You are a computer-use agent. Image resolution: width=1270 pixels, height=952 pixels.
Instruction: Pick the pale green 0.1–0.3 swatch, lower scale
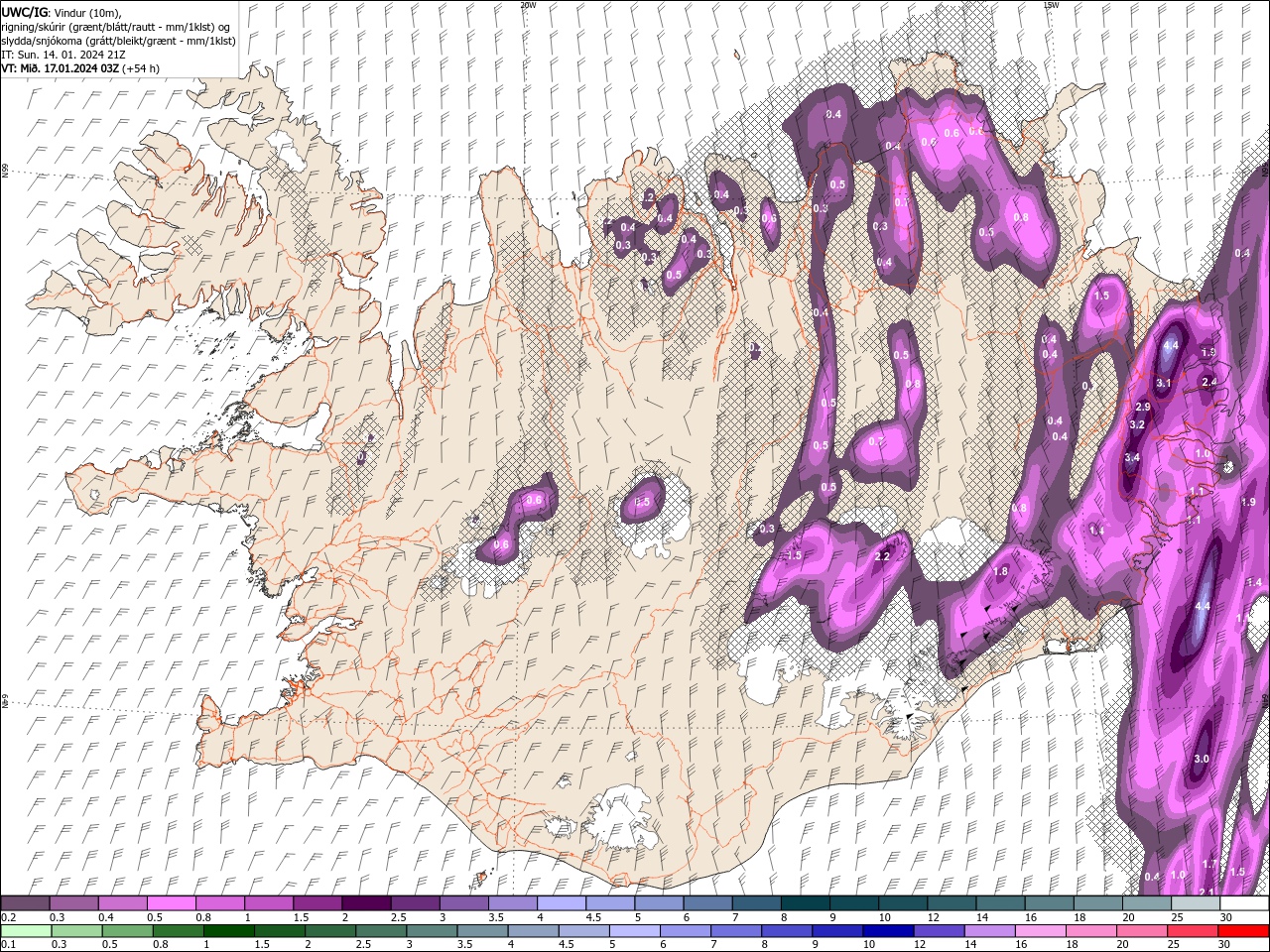(x=26, y=930)
